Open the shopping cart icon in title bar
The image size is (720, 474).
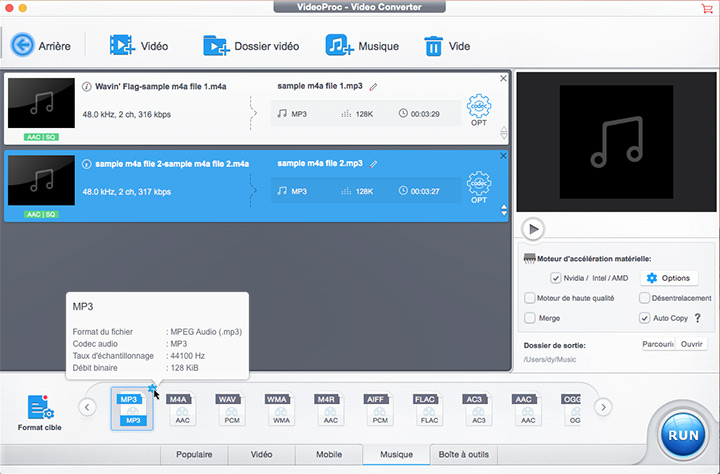pos(706,9)
